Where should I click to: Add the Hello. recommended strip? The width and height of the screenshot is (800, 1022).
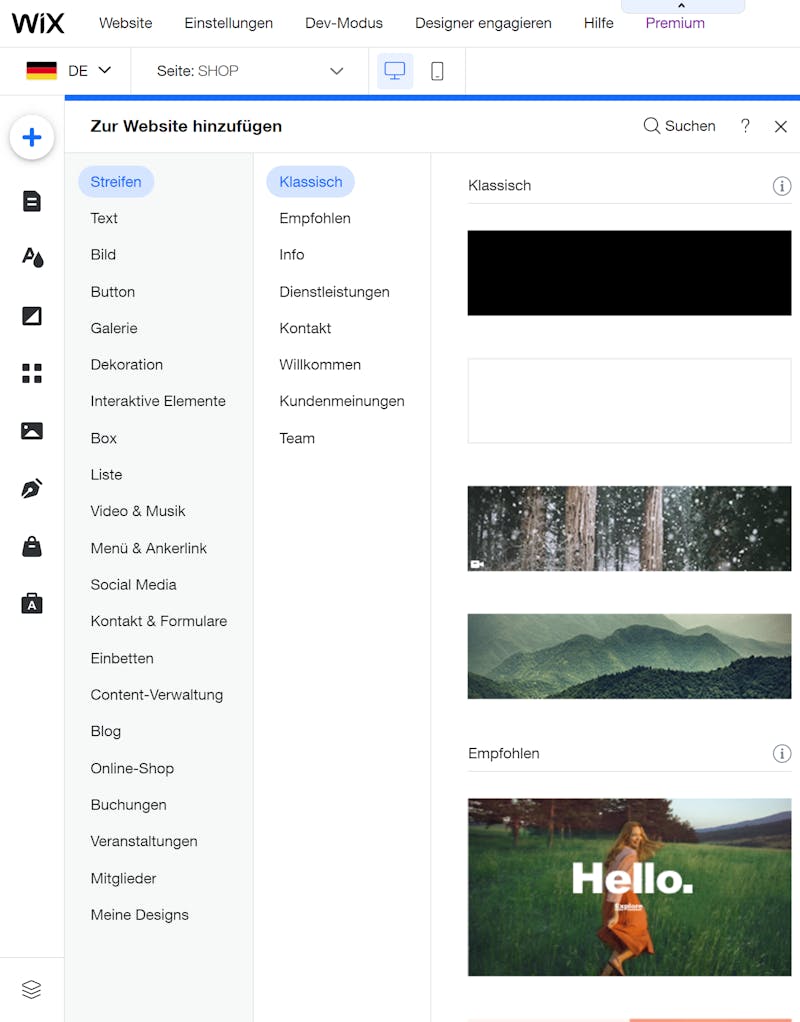click(629, 887)
